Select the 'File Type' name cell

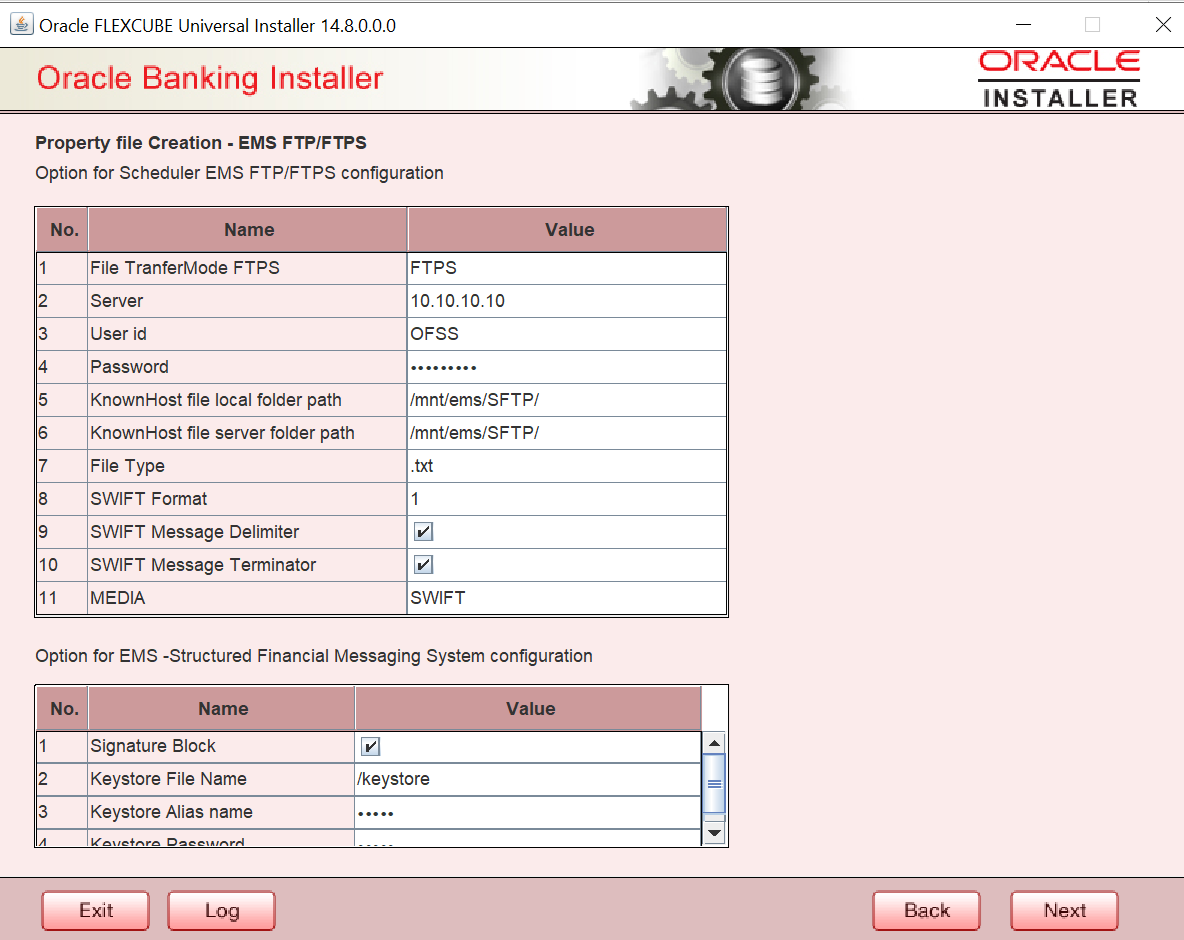[x=247, y=467]
